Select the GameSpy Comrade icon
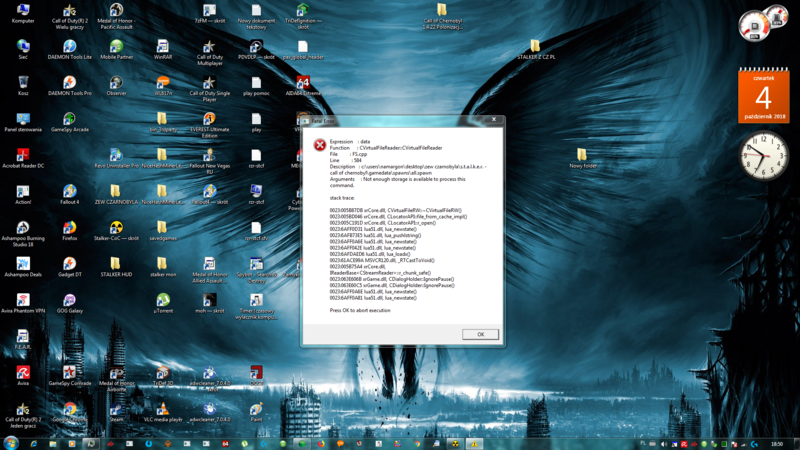Viewport: 800px width, 450px height. [70, 376]
